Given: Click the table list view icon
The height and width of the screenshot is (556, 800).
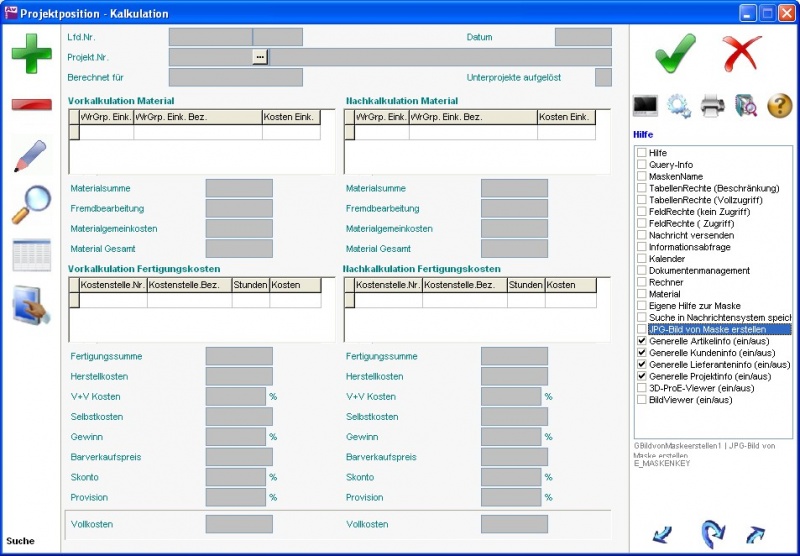Looking at the screenshot, I should pyautogui.click(x=31, y=255).
